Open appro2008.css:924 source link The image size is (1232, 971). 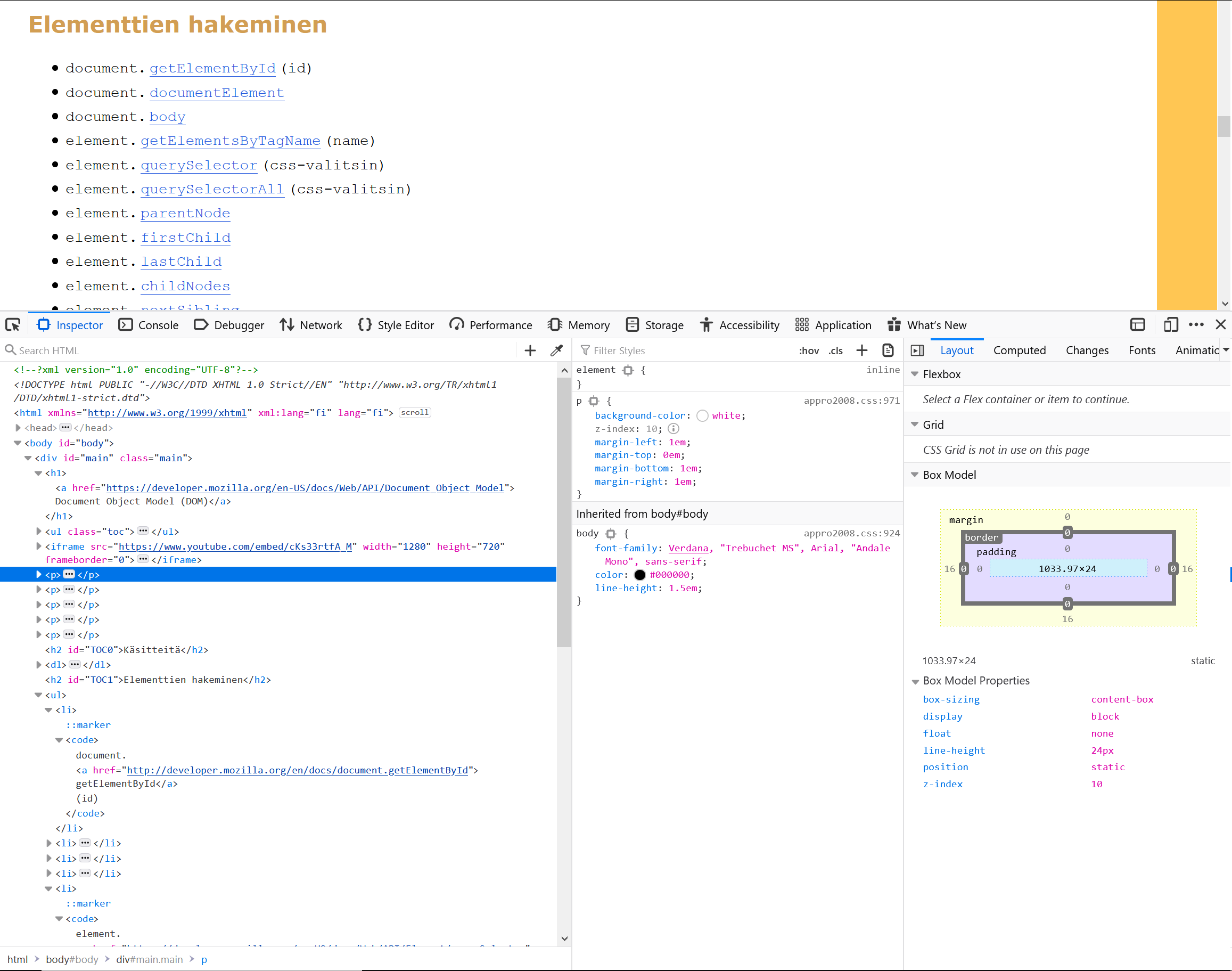click(x=851, y=533)
